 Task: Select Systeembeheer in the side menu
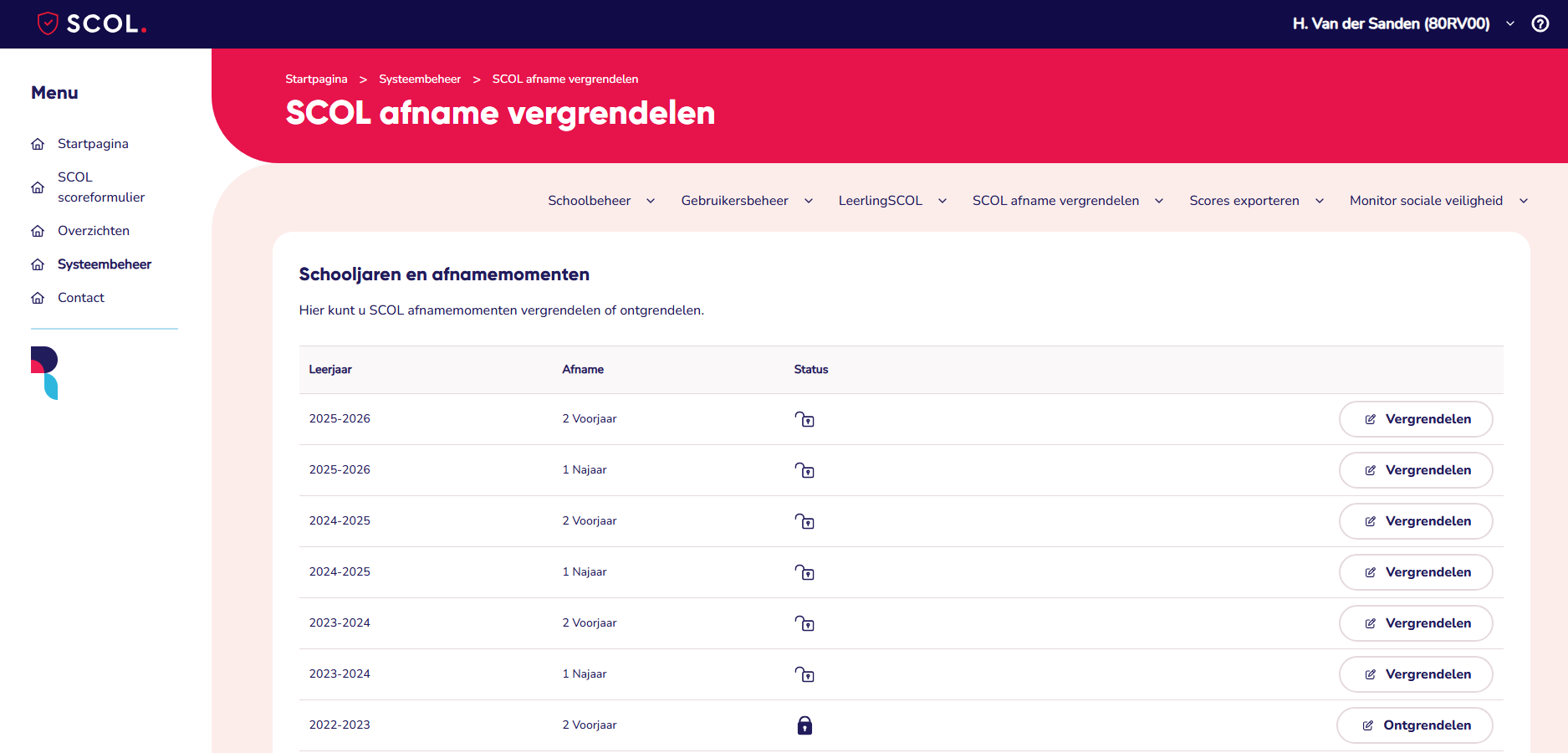click(x=105, y=264)
